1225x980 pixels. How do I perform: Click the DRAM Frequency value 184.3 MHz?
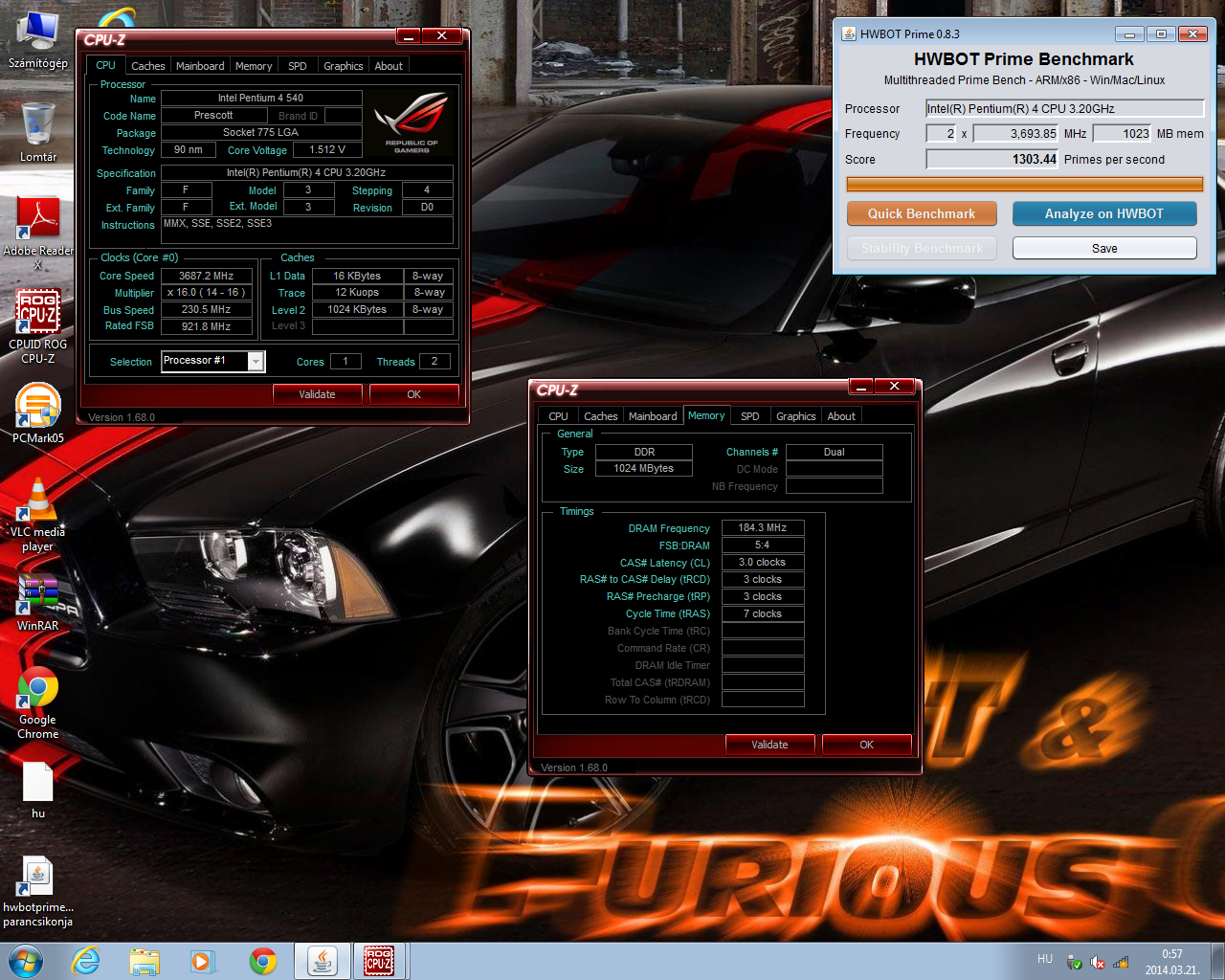[763, 528]
